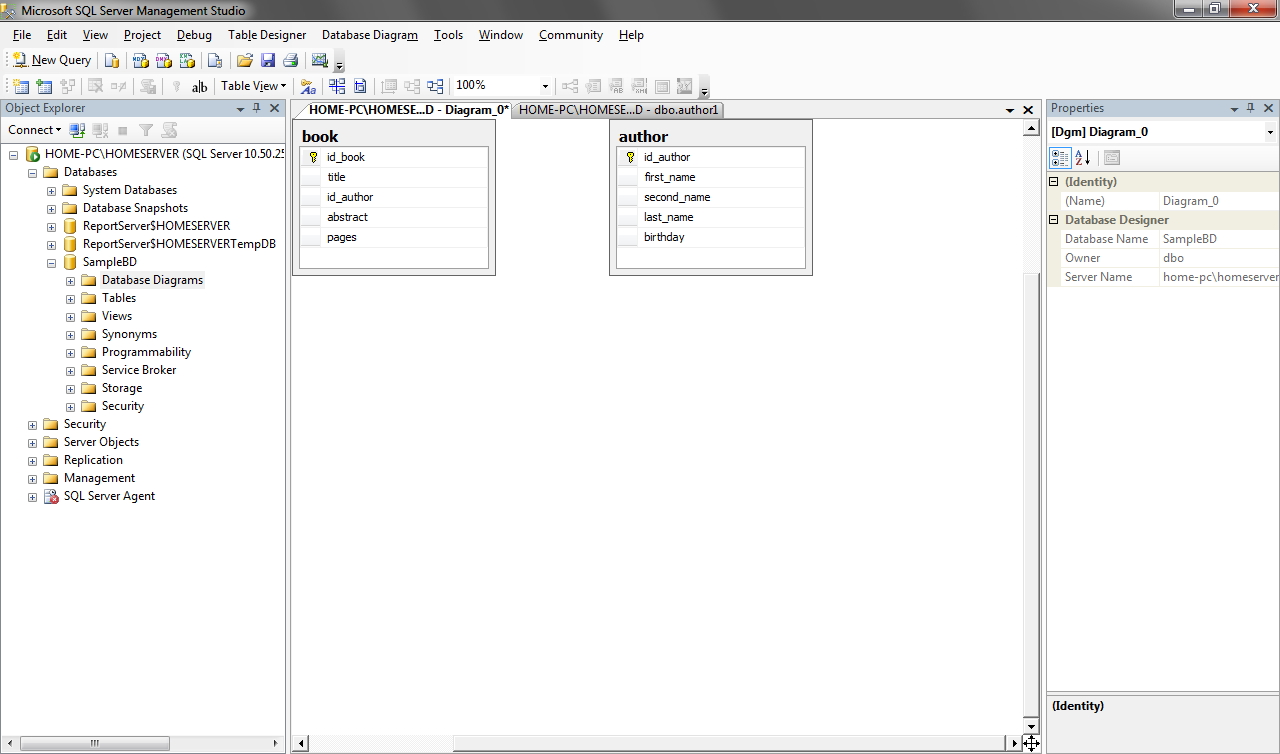This screenshot has height=754, width=1280.
Task: Open the Table View dropdown
Action: coord(253,86)
